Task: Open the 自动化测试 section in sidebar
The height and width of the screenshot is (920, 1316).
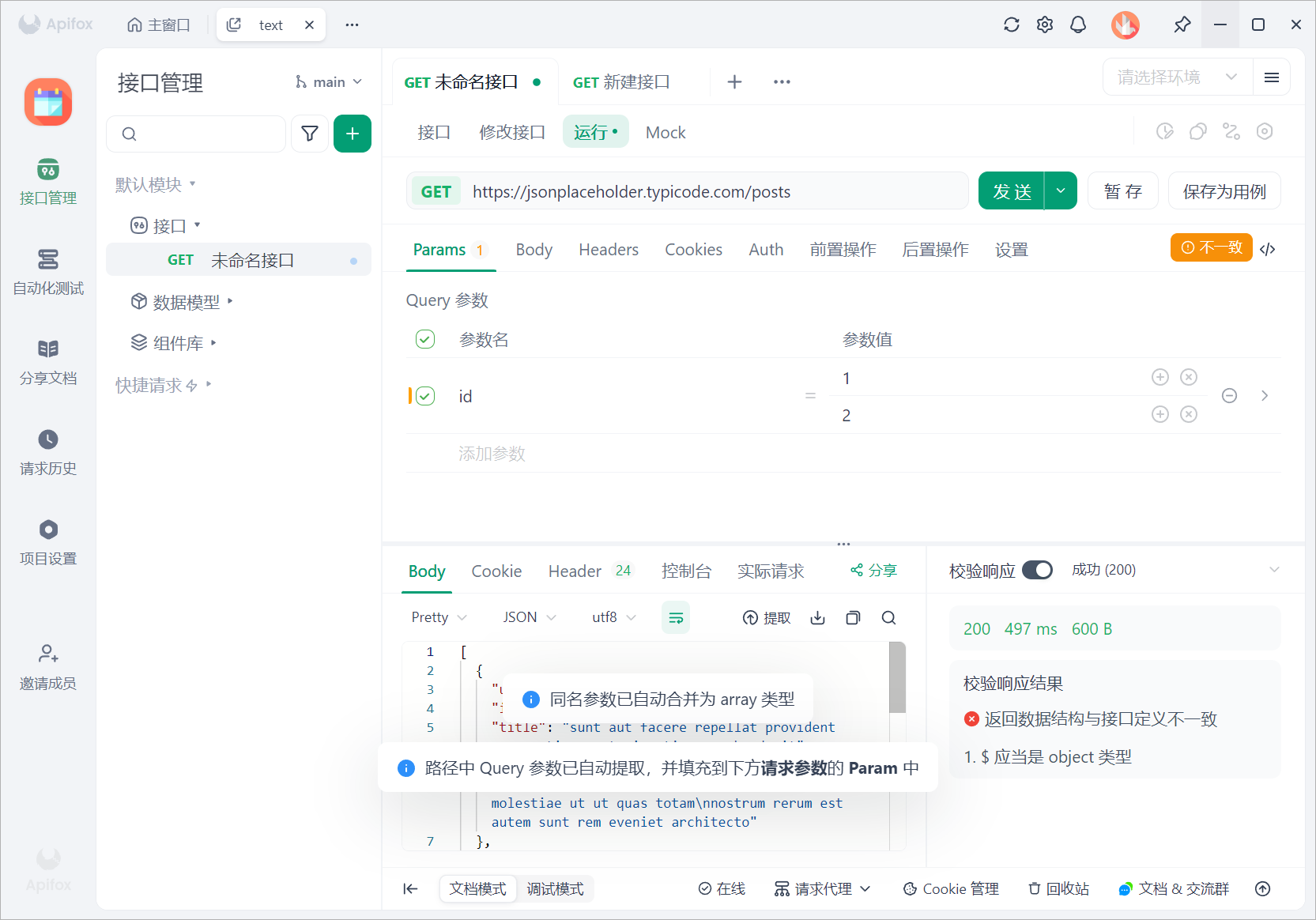Action: [x=47, y=273]
